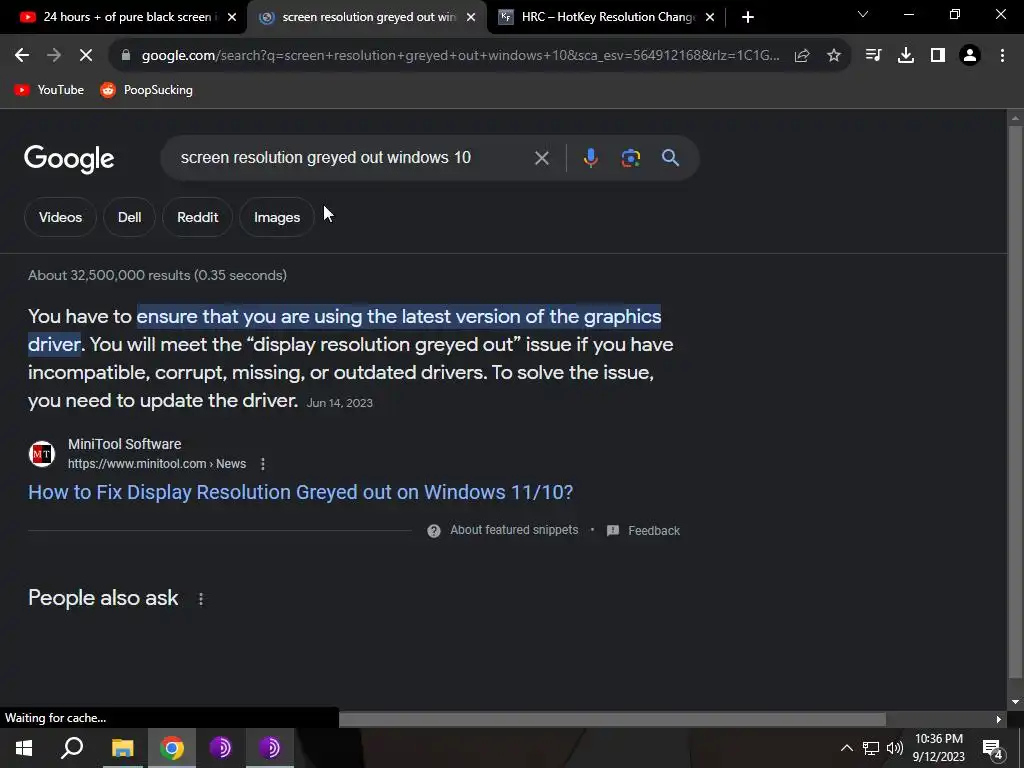Viewport: 1024px width, 768px height.
Task: Click the Google logo
Action: point(69,159)
